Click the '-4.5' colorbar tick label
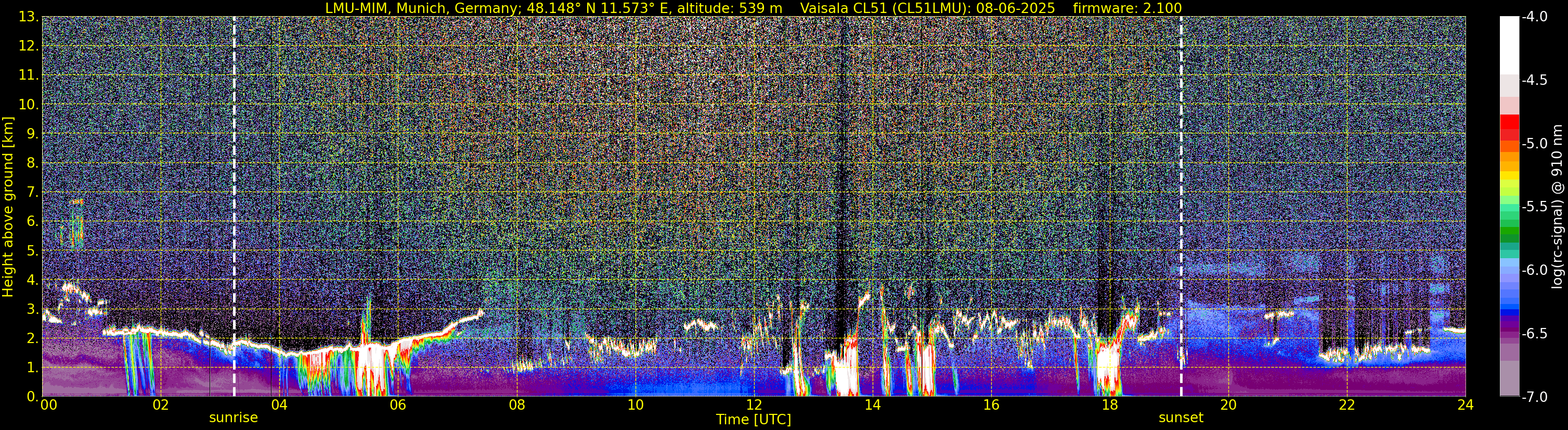The image size is (1568, 430). pos(1534,80)
